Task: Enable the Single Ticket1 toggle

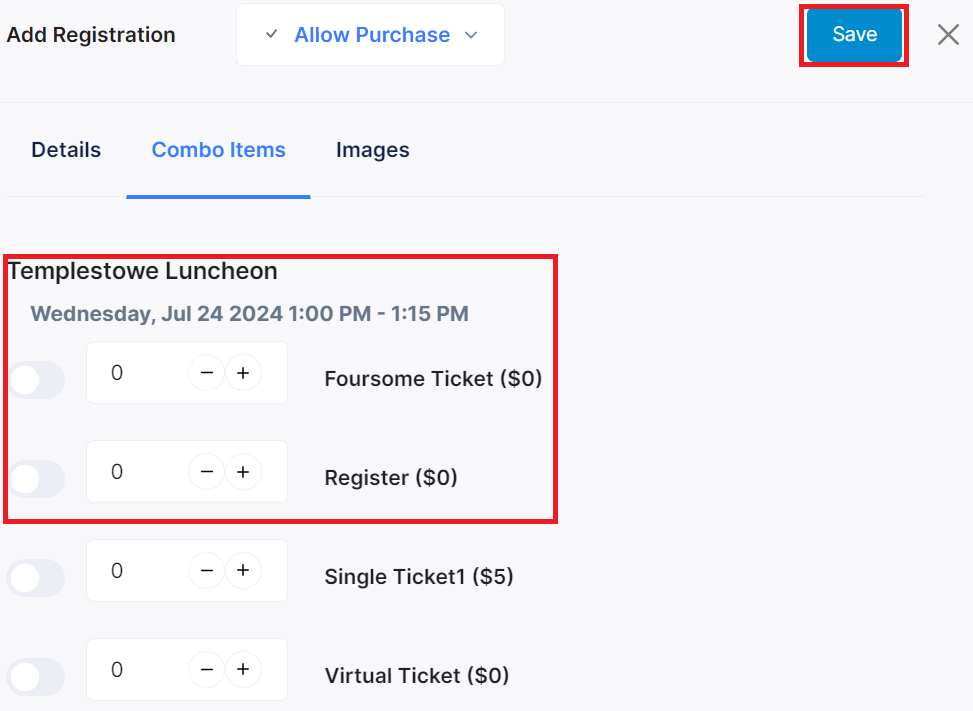Action: [36, 578]
